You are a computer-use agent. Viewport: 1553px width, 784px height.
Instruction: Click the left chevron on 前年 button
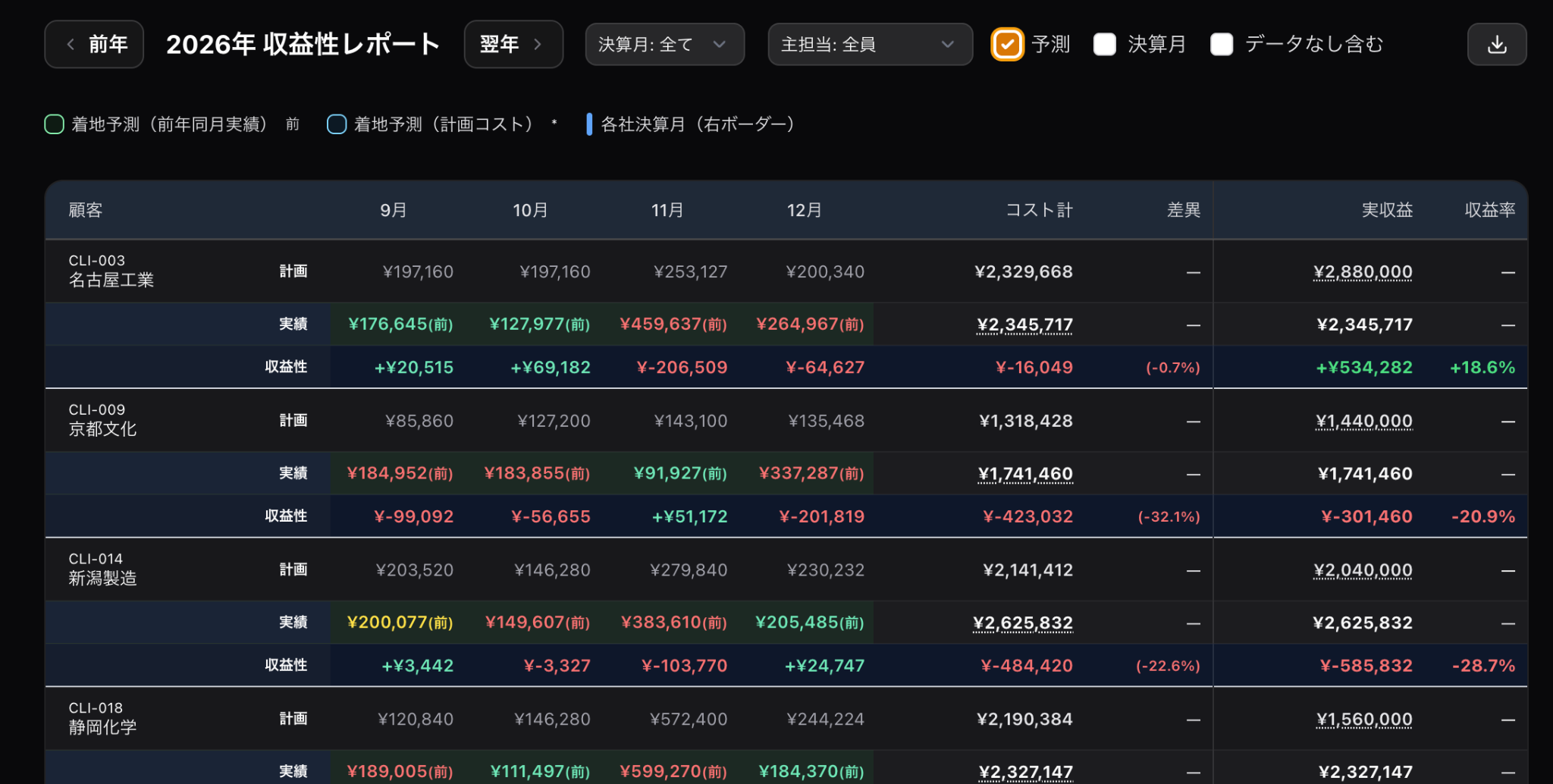[x=71, y=45]
